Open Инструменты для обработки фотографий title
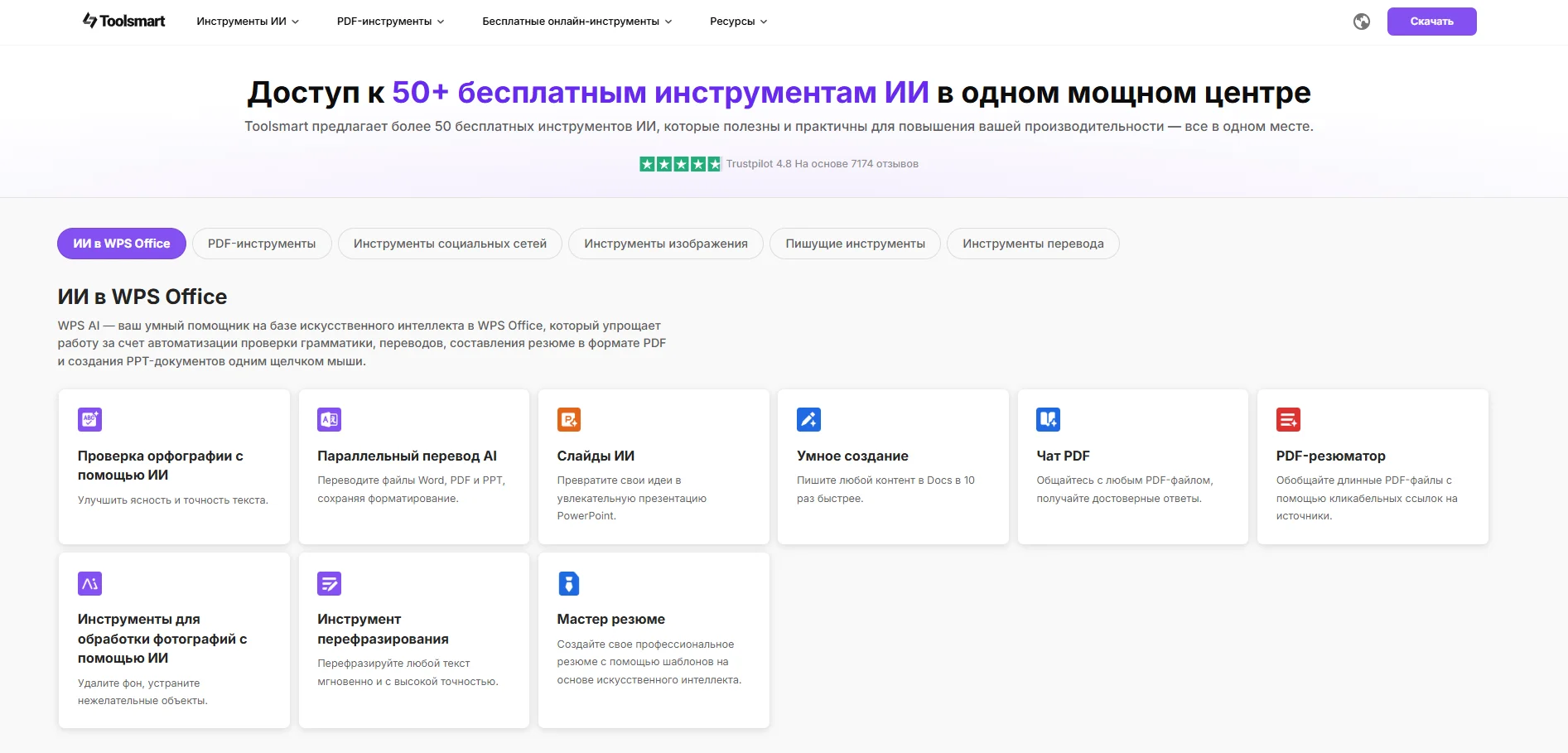The image size is (1568, 753). point(162,639)
